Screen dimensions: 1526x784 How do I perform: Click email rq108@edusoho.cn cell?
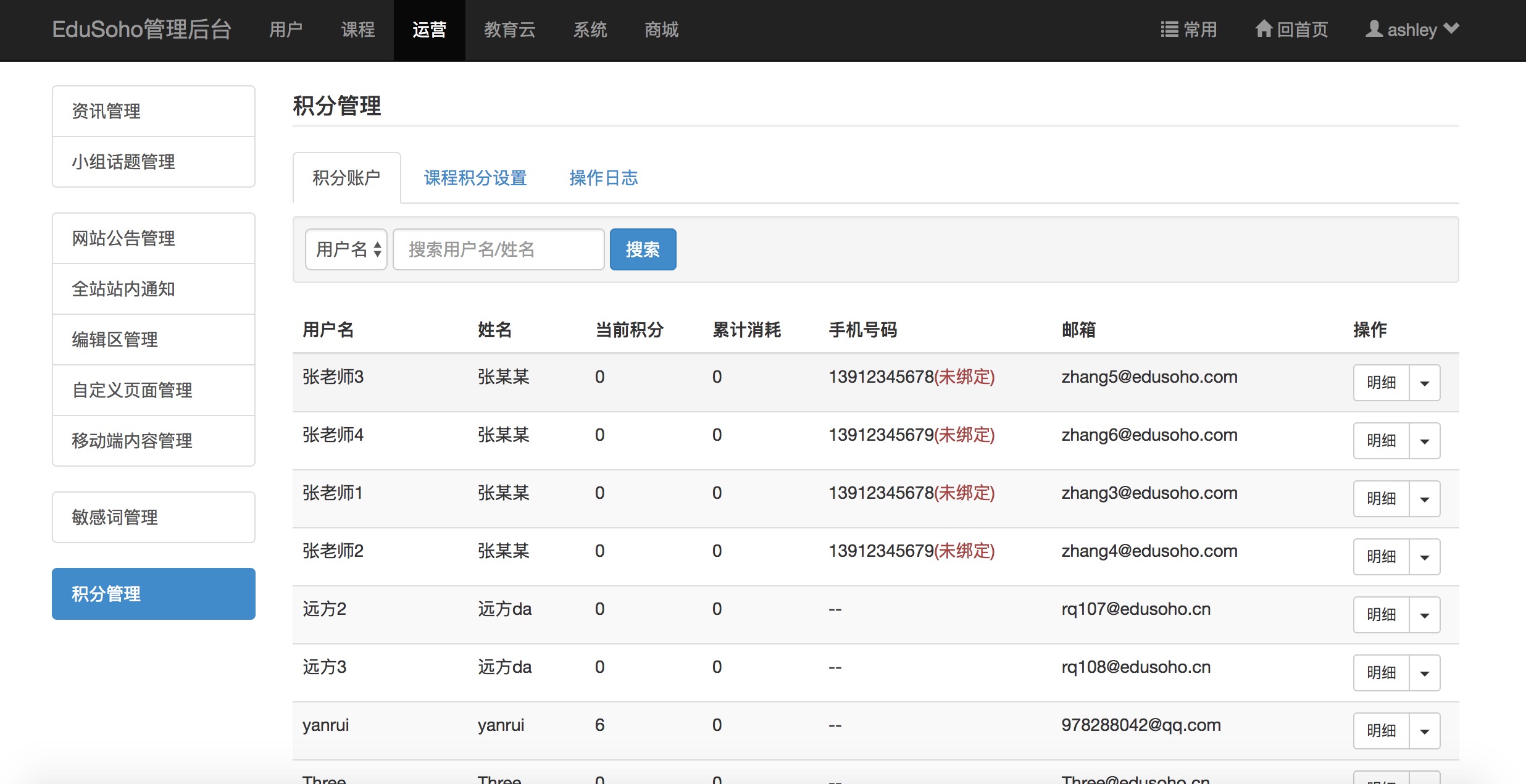click(x=1136, y=667)
